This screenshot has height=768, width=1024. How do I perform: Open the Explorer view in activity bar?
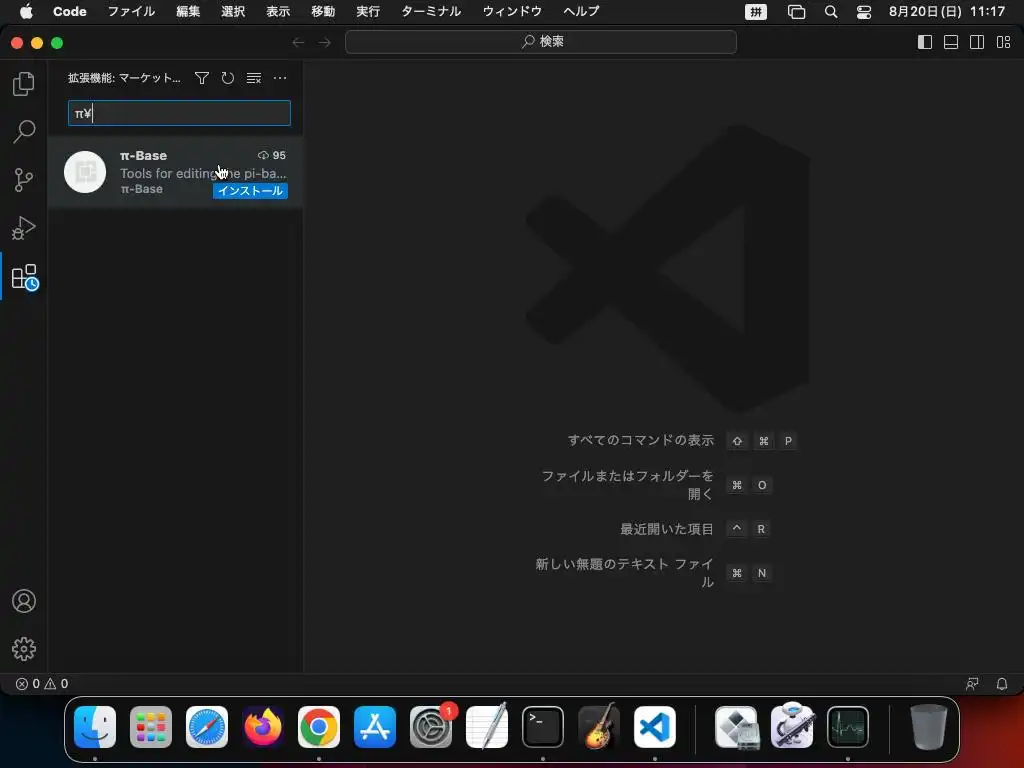pyautogui.click(x=24, y=84)
